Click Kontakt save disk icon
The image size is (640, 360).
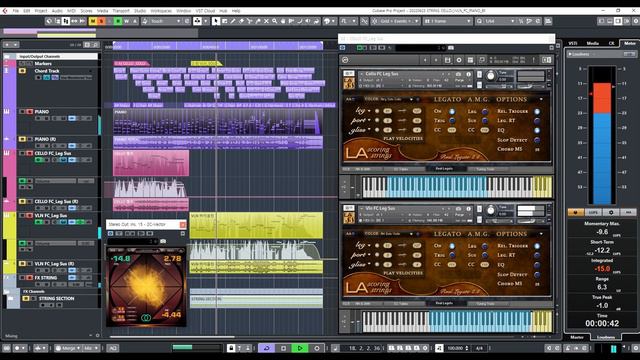[448, 60]
